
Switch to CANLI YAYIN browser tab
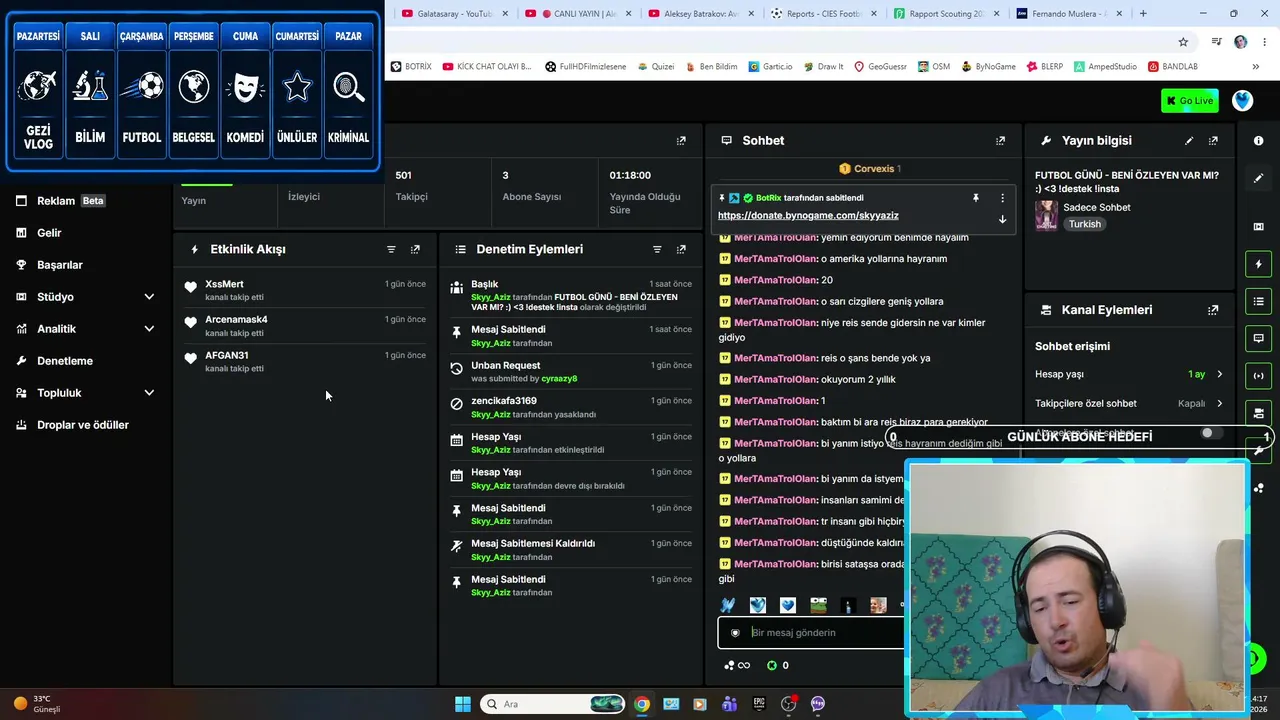(579, 14)
